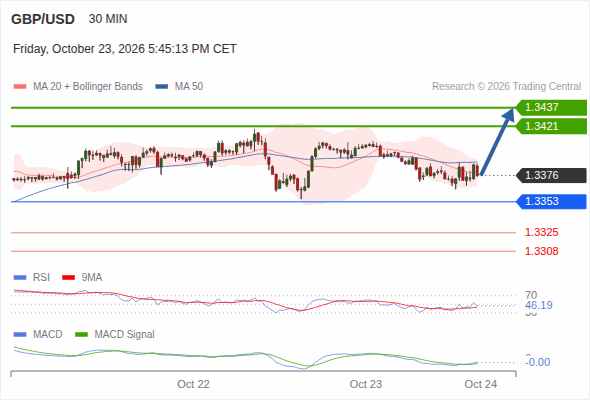Viewport: 590px width, 400px height.
Task: Click the GBP/USD pair title
Action: 43,19
